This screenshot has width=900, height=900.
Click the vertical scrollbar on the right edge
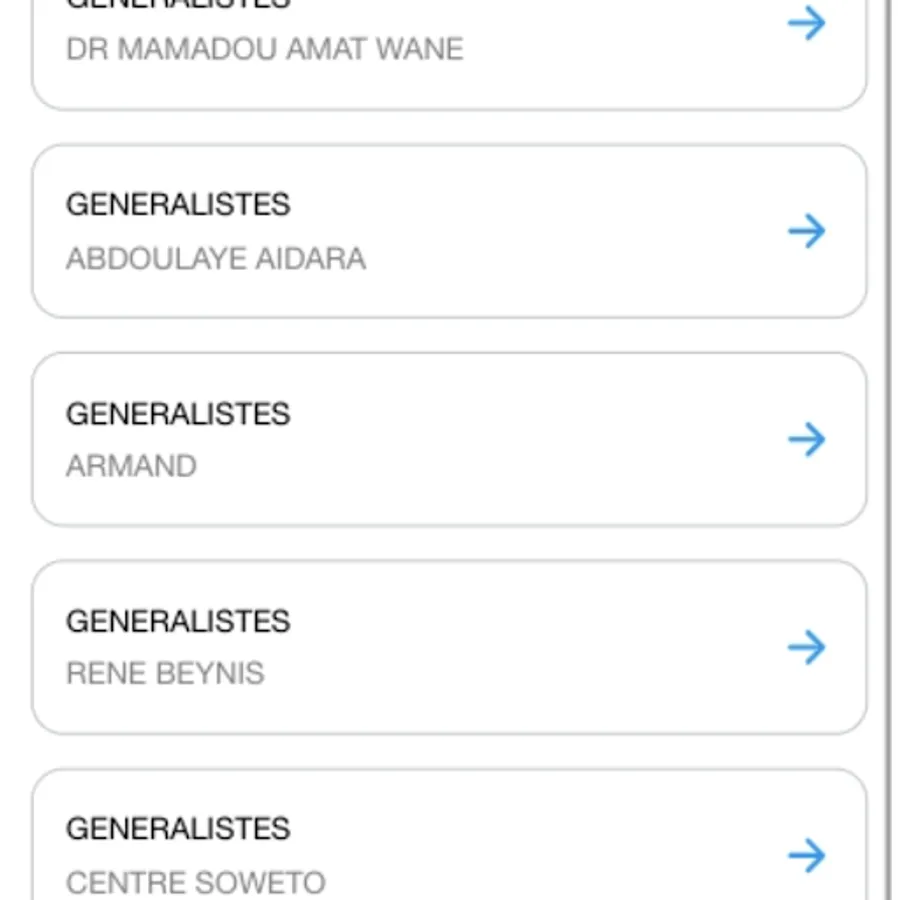[887, 450]
